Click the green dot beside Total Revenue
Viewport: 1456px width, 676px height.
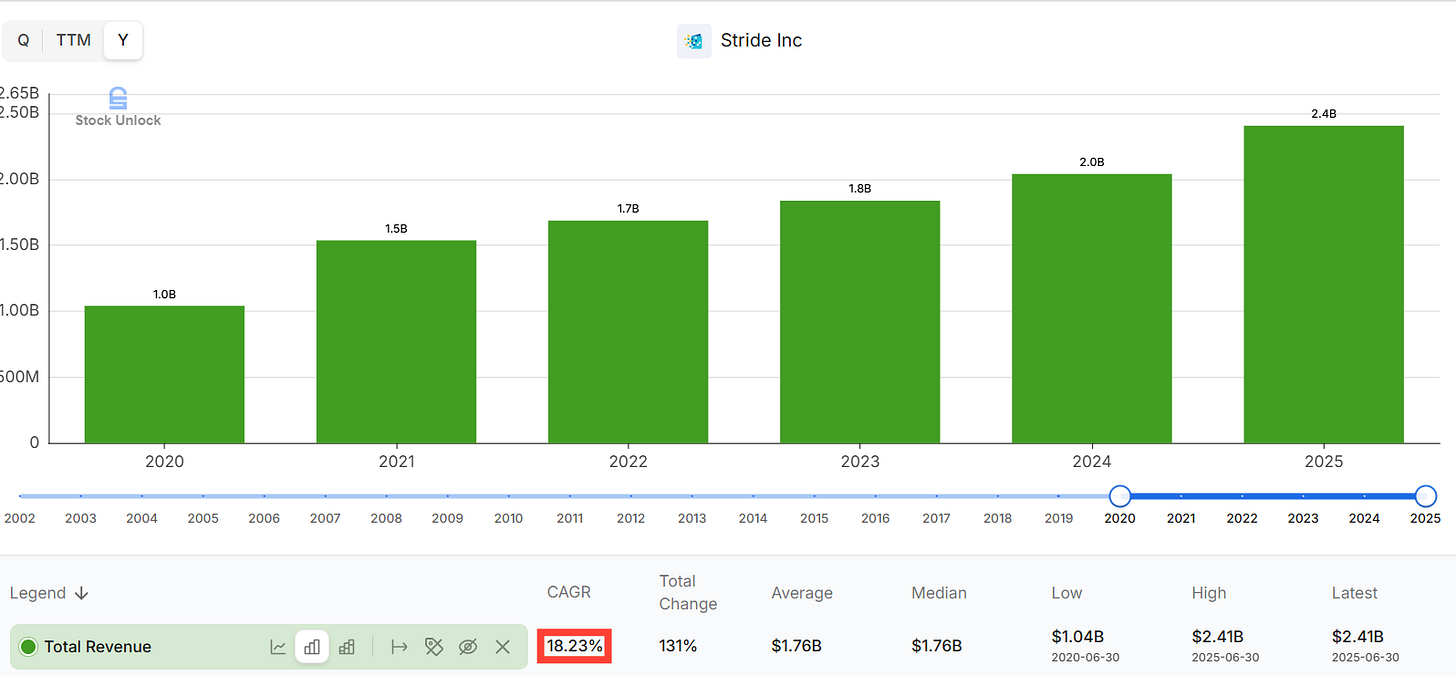28,647
